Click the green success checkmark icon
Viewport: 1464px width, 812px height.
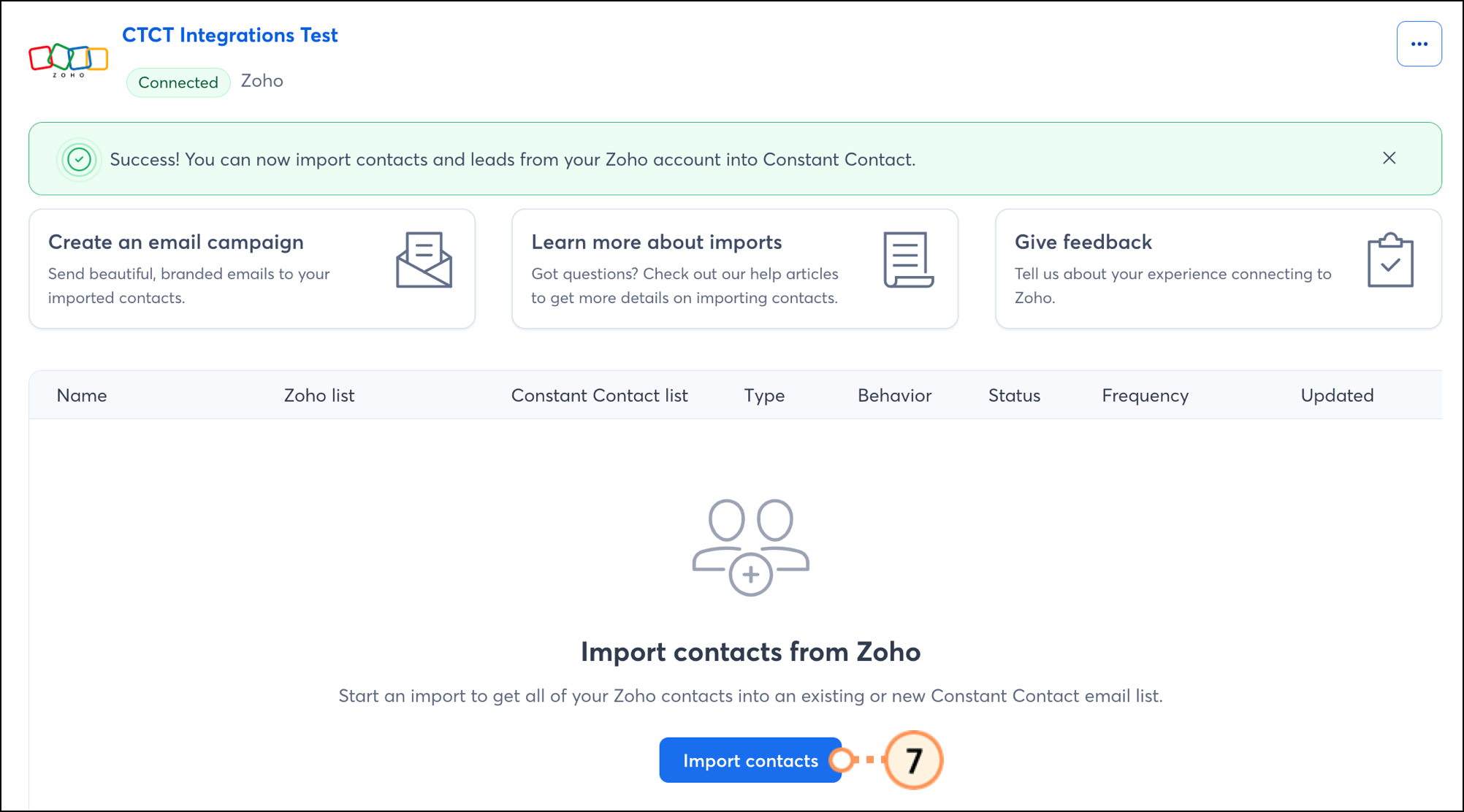pos(79,159)
